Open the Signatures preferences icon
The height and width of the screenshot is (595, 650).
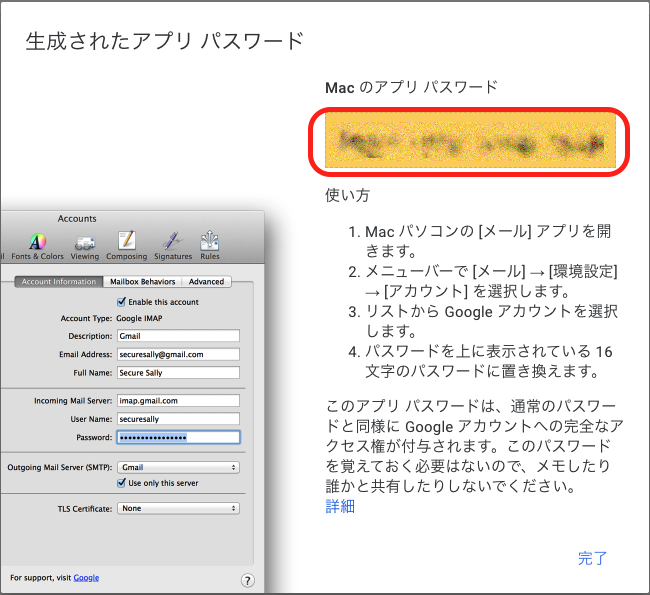173,246
